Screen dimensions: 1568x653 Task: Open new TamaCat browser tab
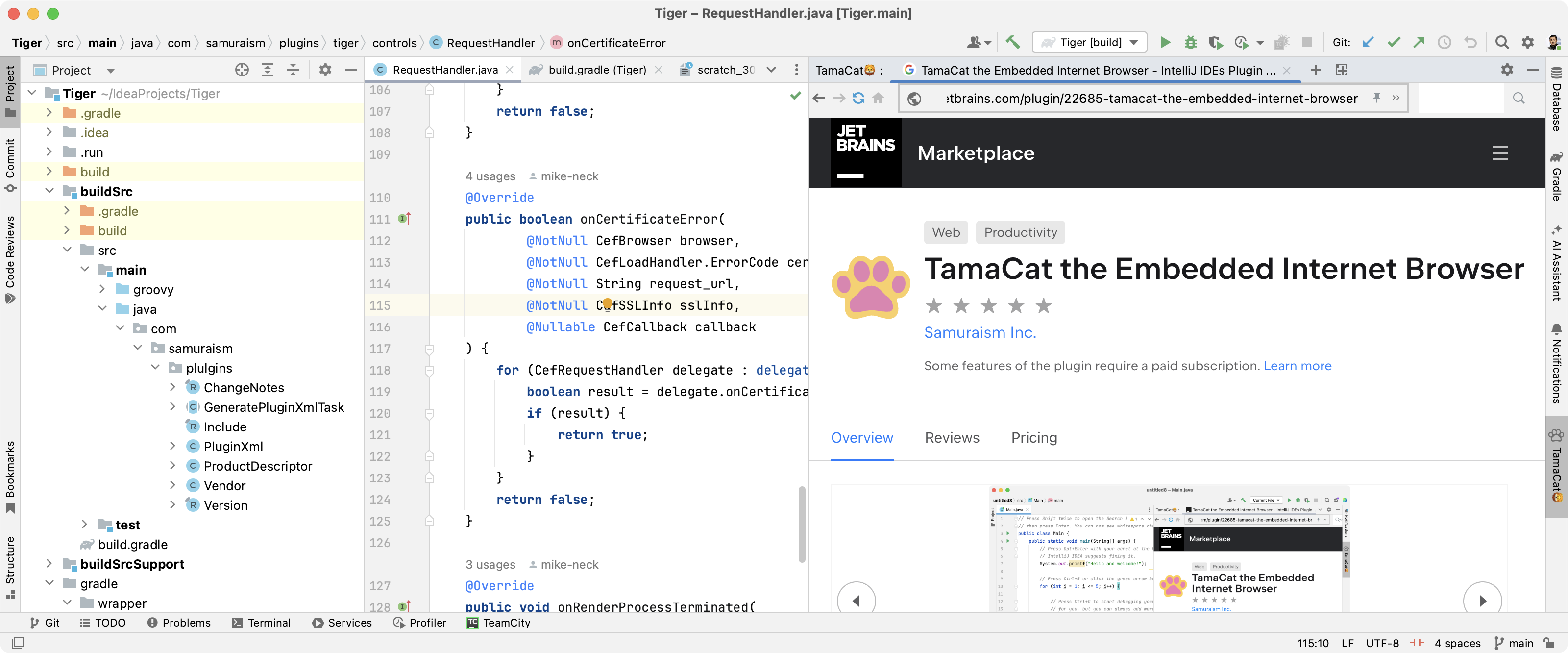pos(1315,70)
